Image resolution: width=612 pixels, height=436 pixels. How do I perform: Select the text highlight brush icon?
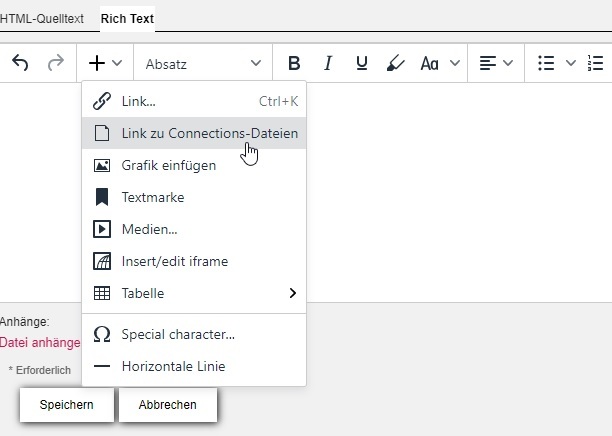(395, 63)
